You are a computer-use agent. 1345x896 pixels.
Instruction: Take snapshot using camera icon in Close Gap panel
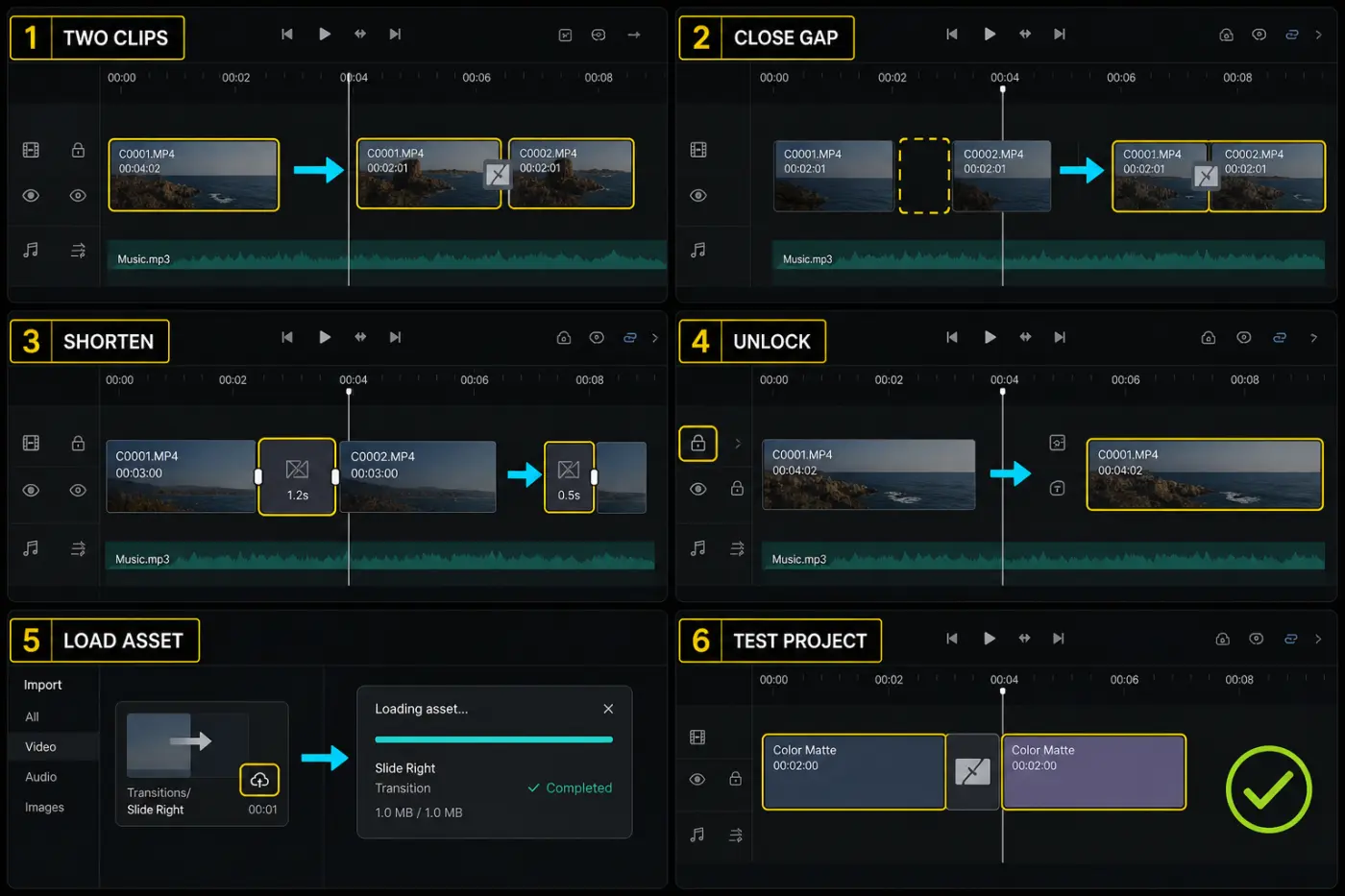(x=1226, y=35)
